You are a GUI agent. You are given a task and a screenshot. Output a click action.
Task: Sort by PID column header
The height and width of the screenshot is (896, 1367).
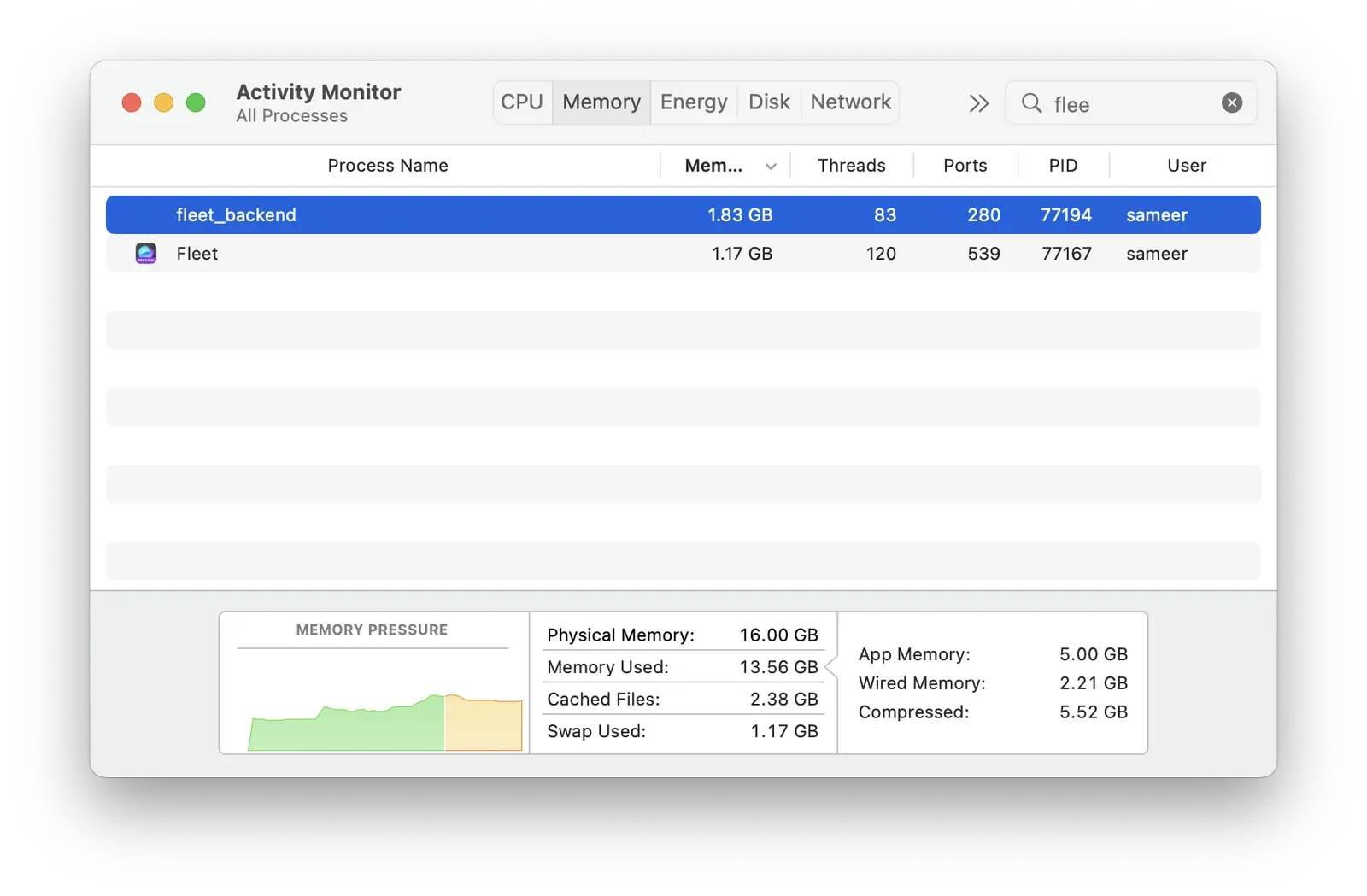point(1063,166)
